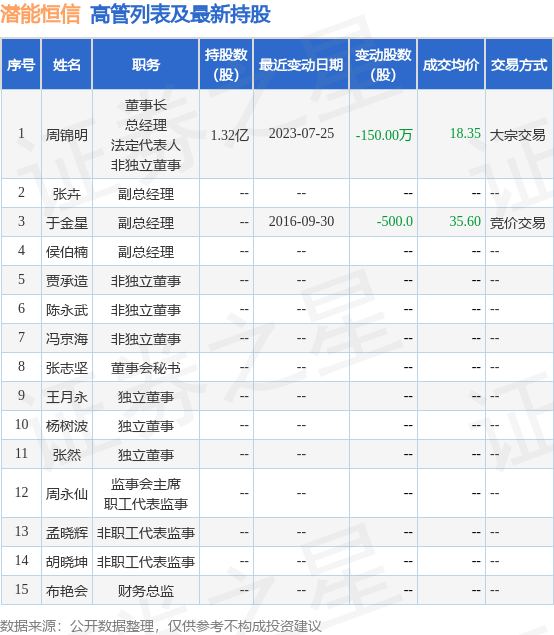Click the 1.32亿 shareholding value
This screenshot has width=554, height=635.
230,135
